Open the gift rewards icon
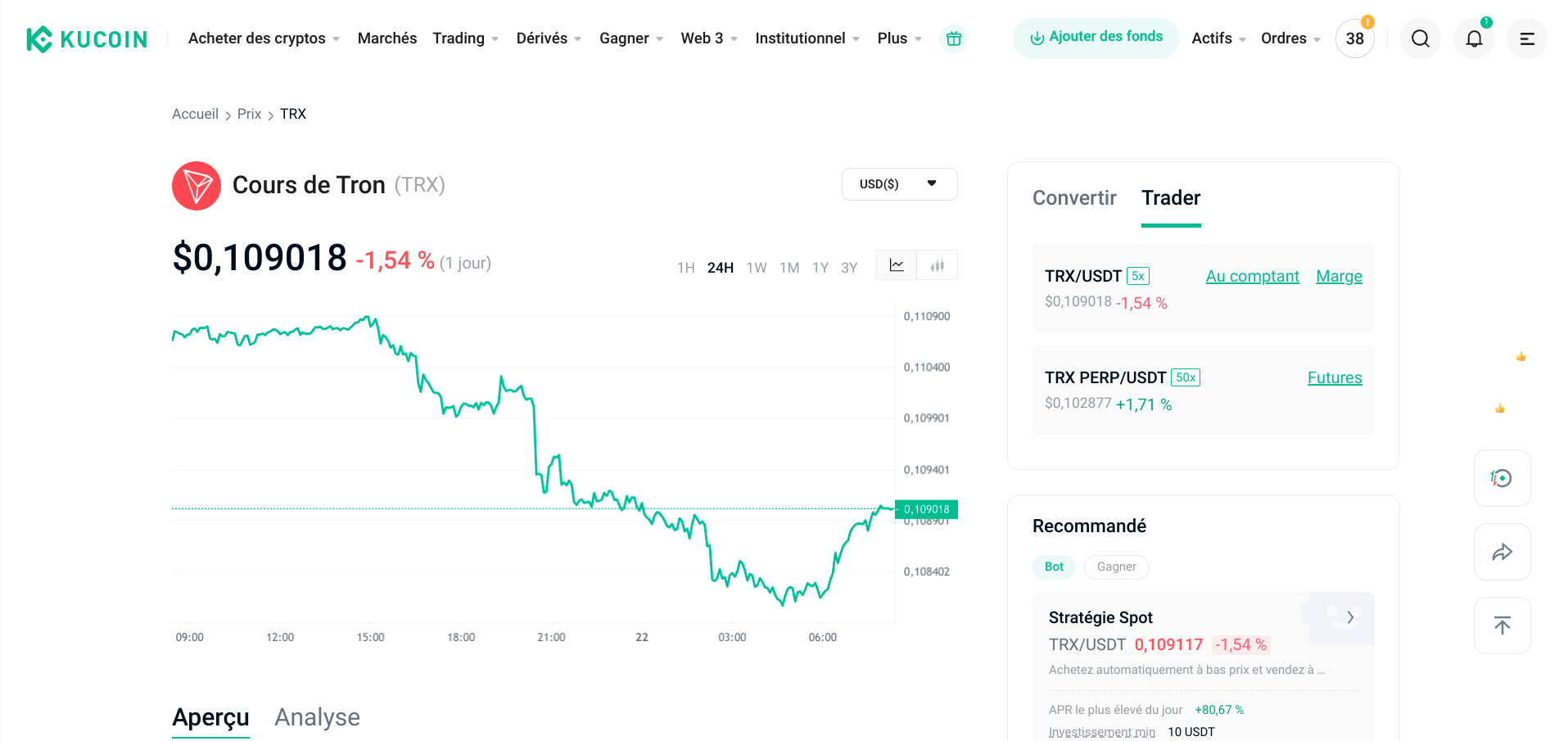 click(x=953, y=38)
